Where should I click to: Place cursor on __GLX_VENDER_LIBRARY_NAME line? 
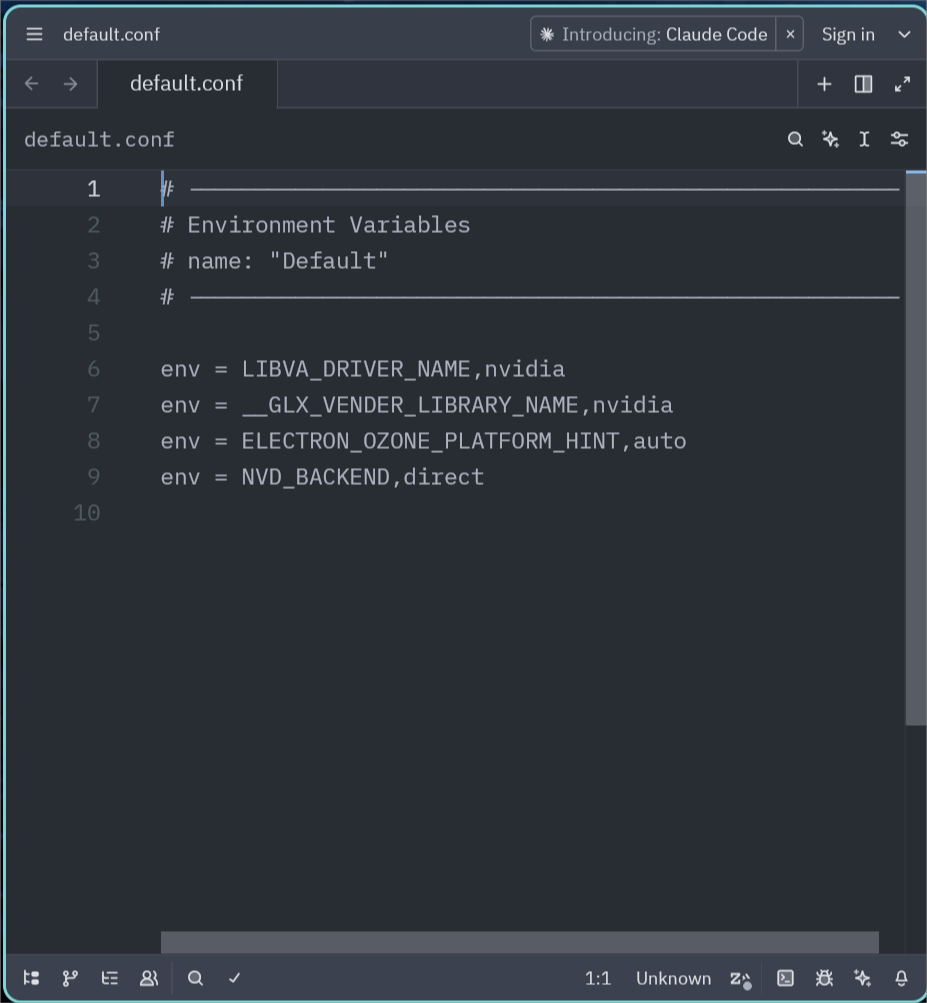point(416,405)
